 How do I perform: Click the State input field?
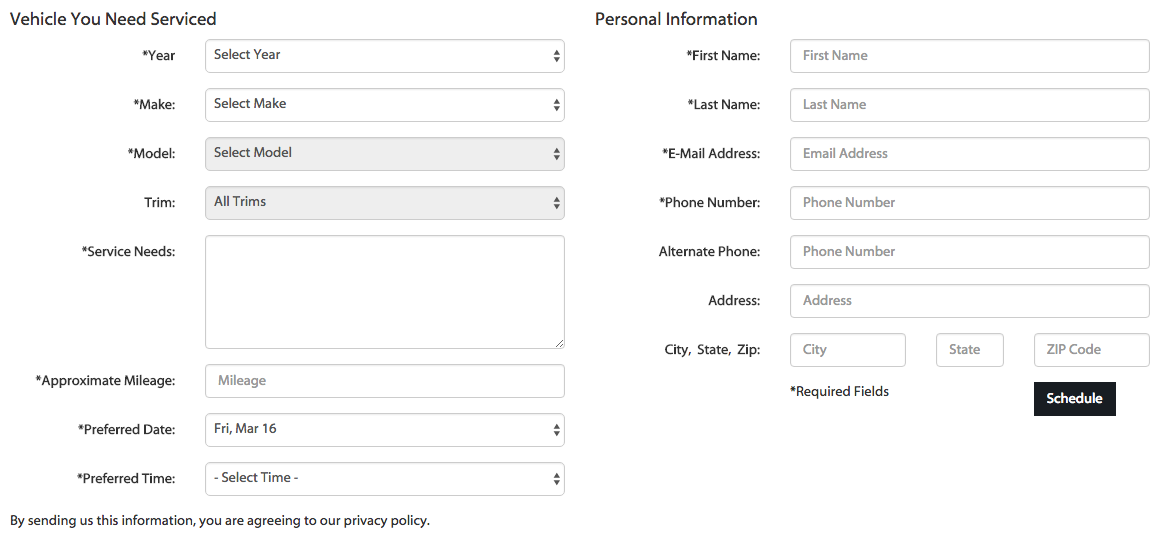point(969,350)
